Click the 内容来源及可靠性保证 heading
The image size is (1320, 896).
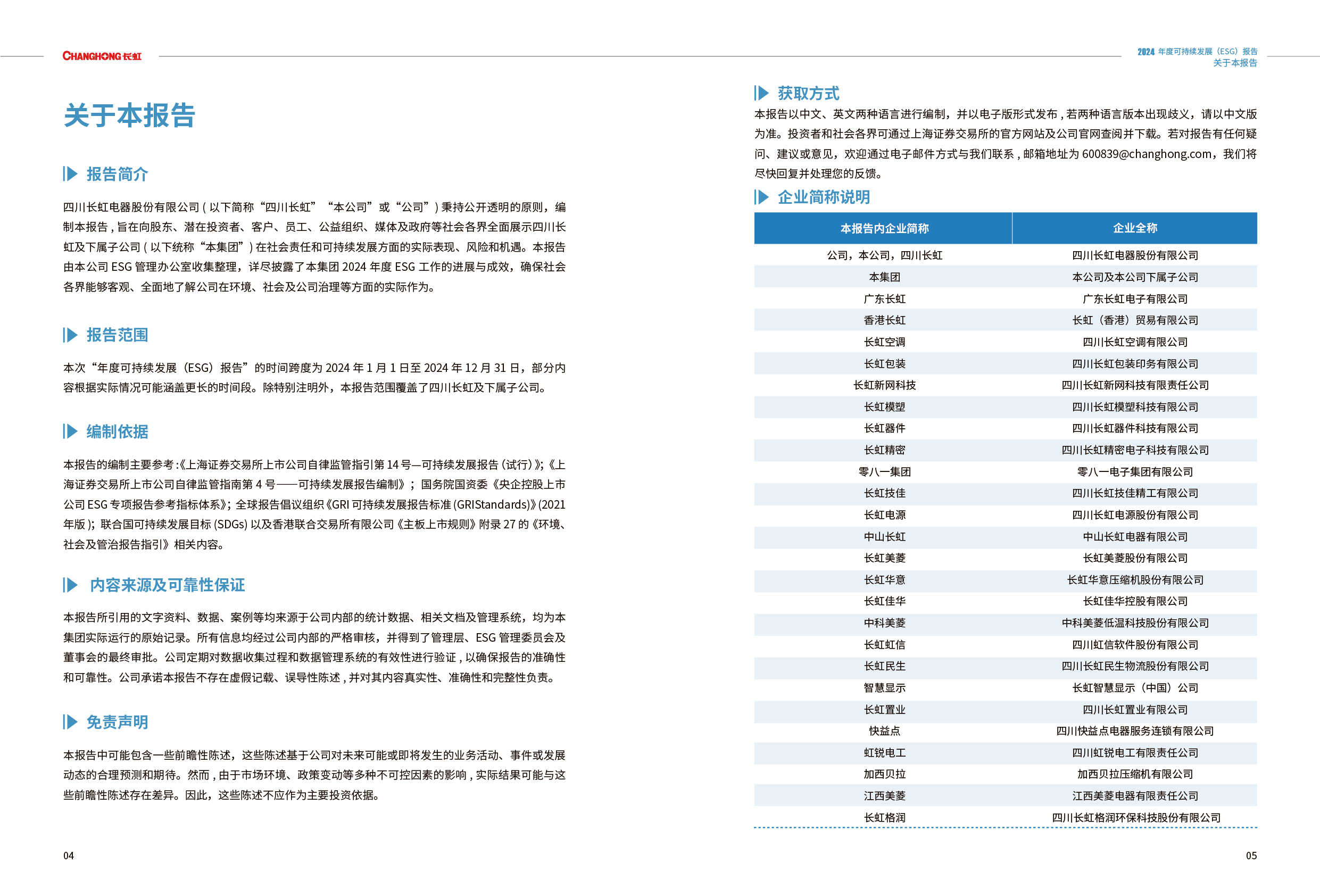pyautogui.click(x=168, y=585)
